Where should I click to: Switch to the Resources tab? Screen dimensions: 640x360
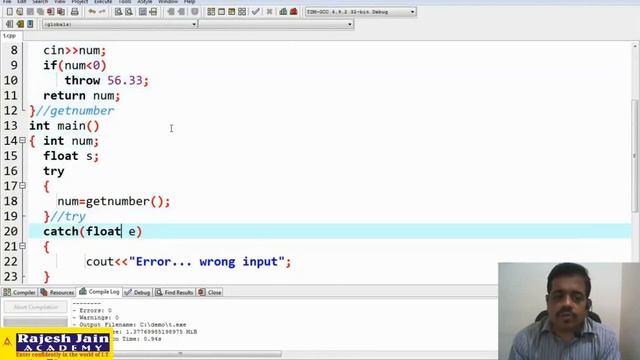click(57, 292)
